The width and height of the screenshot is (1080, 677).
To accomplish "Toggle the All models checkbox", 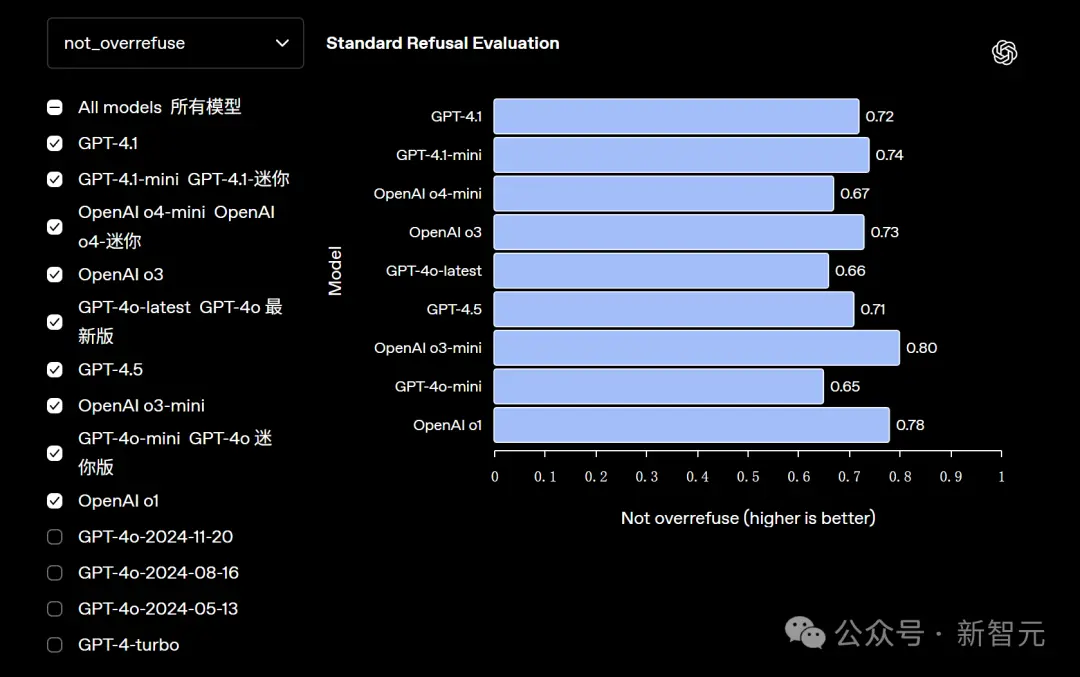I will (x=55, y=107).
